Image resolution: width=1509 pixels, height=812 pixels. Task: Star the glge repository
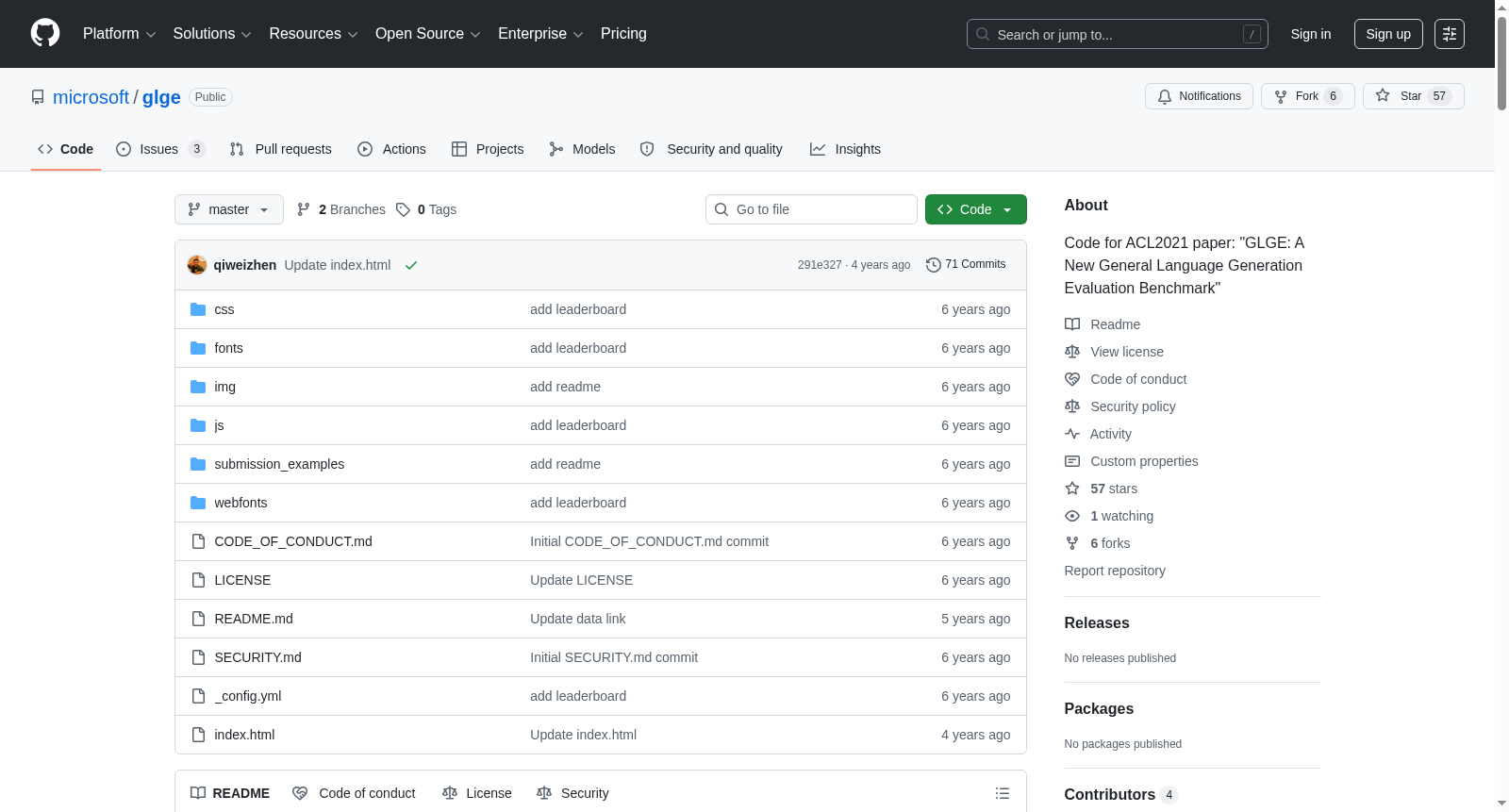[x=1414, y=96]
